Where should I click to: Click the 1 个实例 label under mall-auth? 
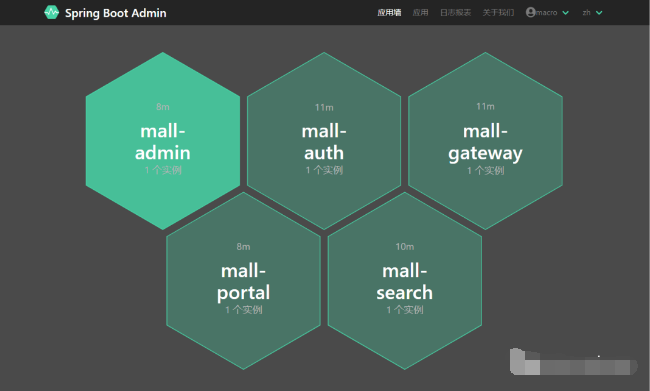pos(324,170)
